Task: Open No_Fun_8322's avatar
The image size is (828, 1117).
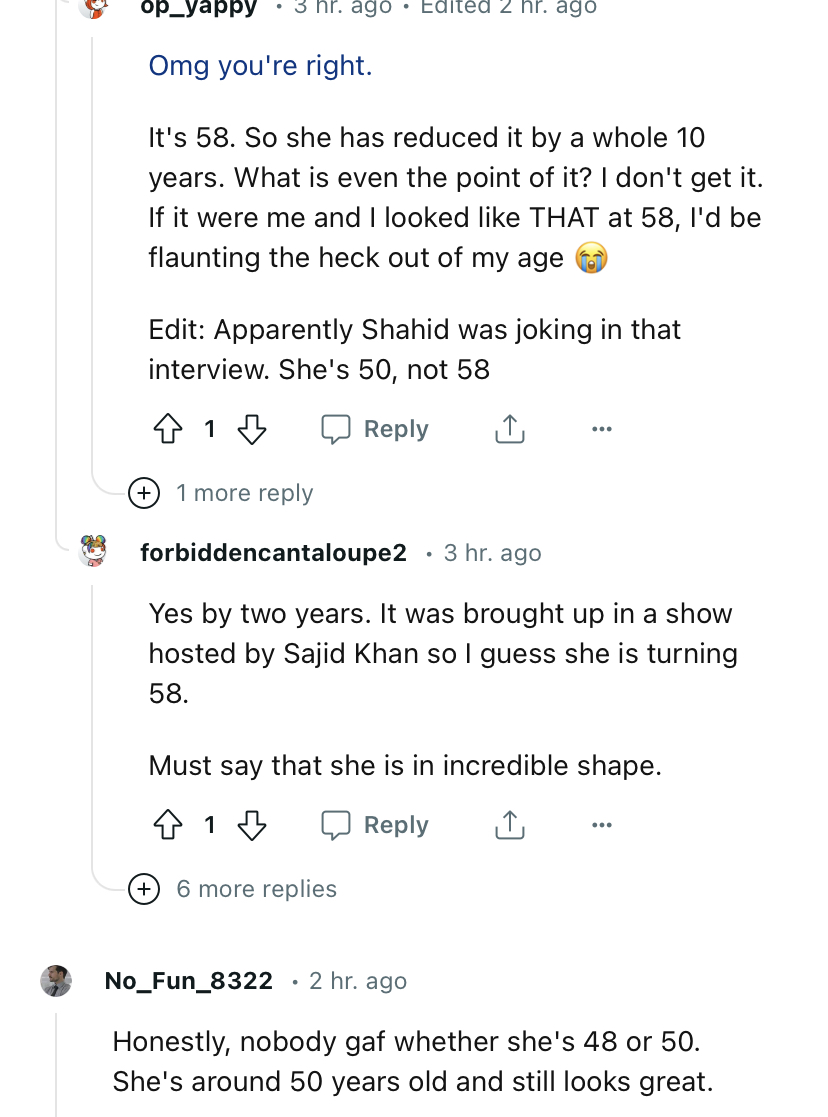Action: [x=56, y=981]
